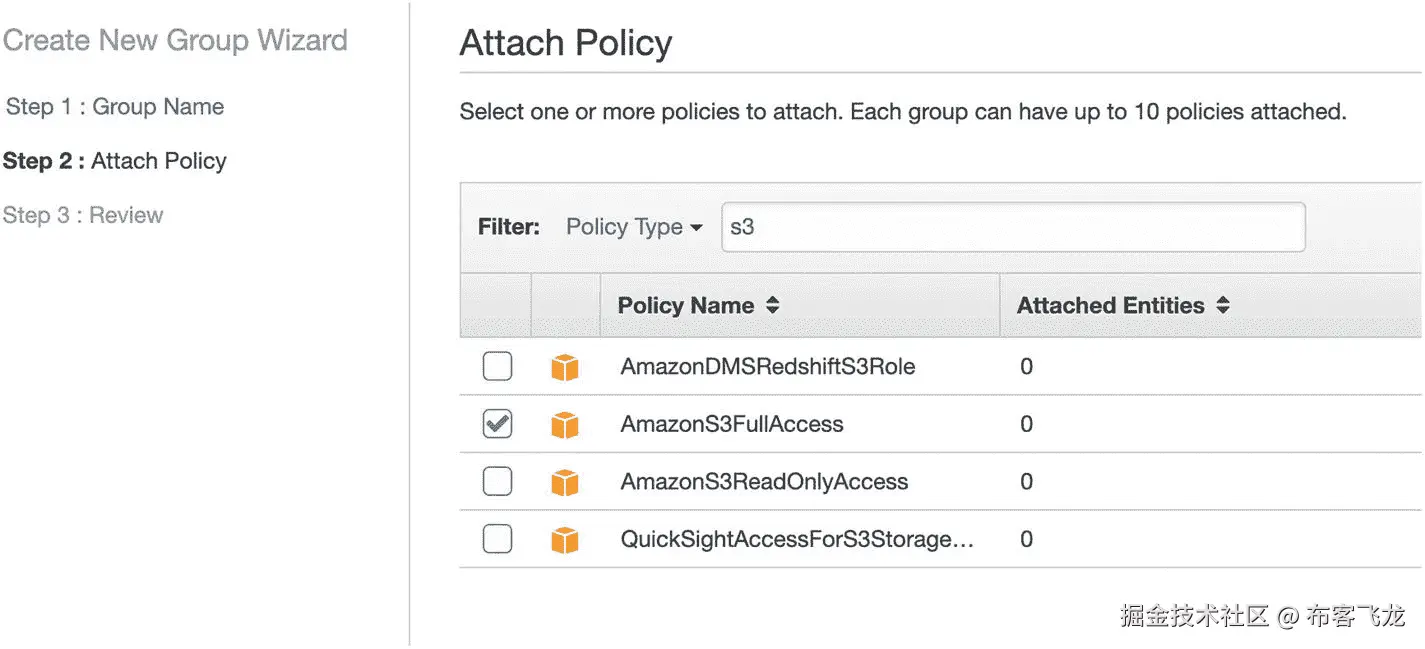Tick the AmazonS3ReadOnlyAccess checkbox
The height and width of the screenshot is (649, 1425).
(497, 482)
